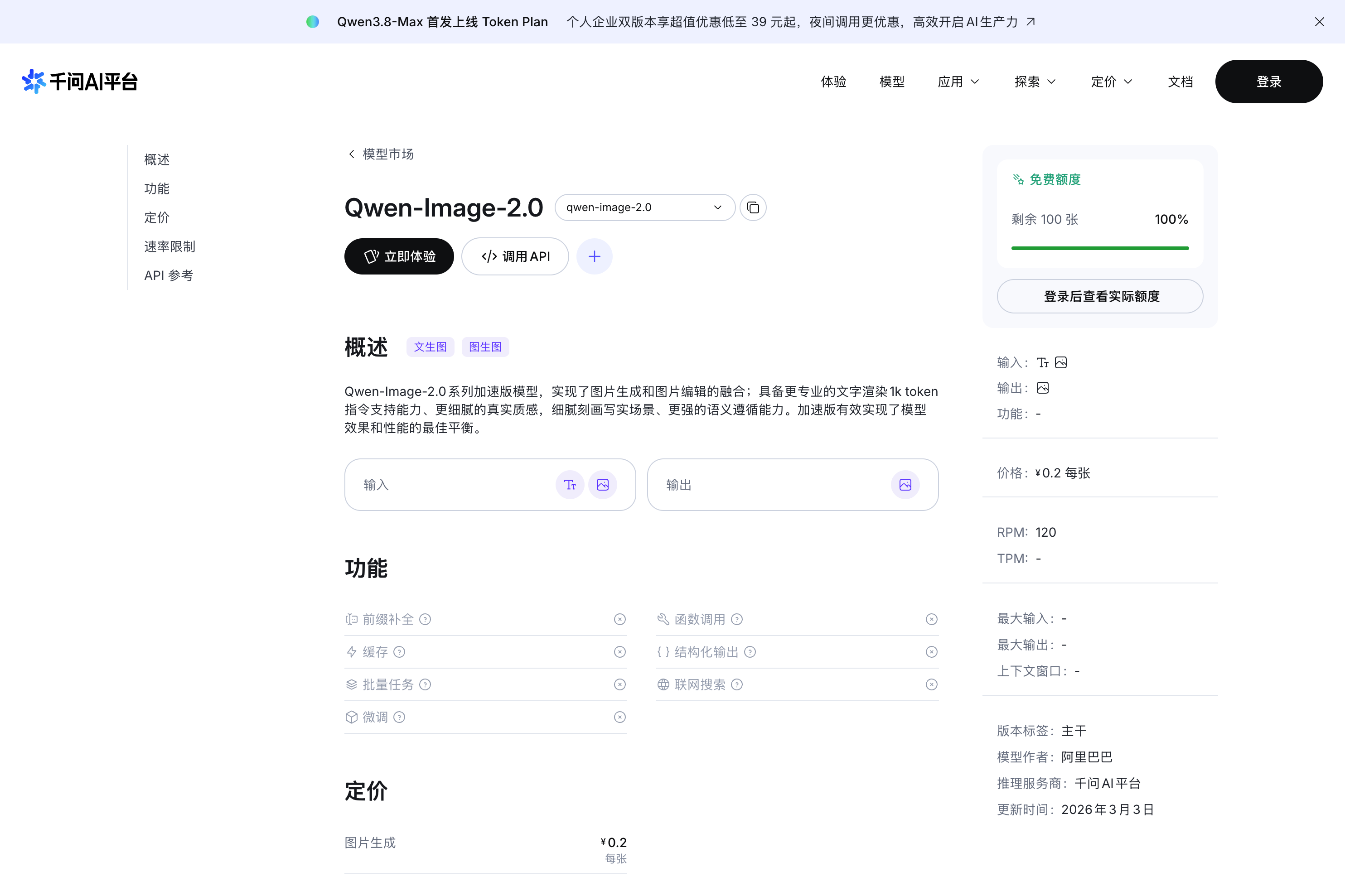Expand the 应用 dropdown menu
Screen dimensions: 1345x896
click(958, 82)
